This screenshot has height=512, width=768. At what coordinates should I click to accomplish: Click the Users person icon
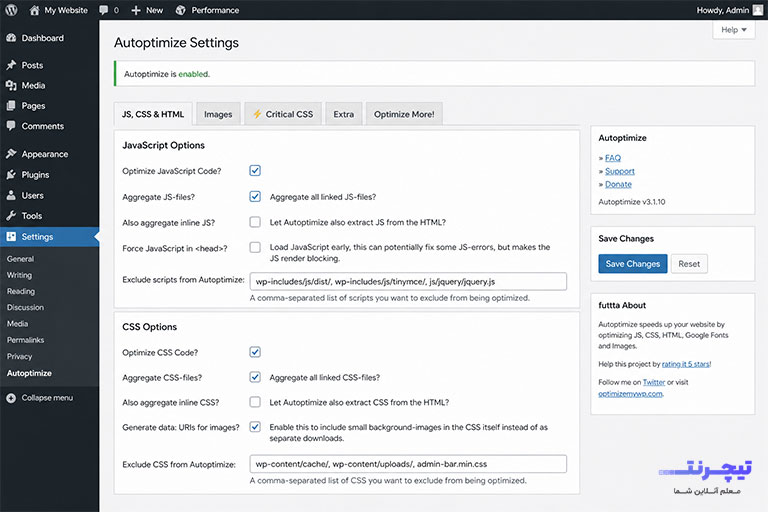11,195
